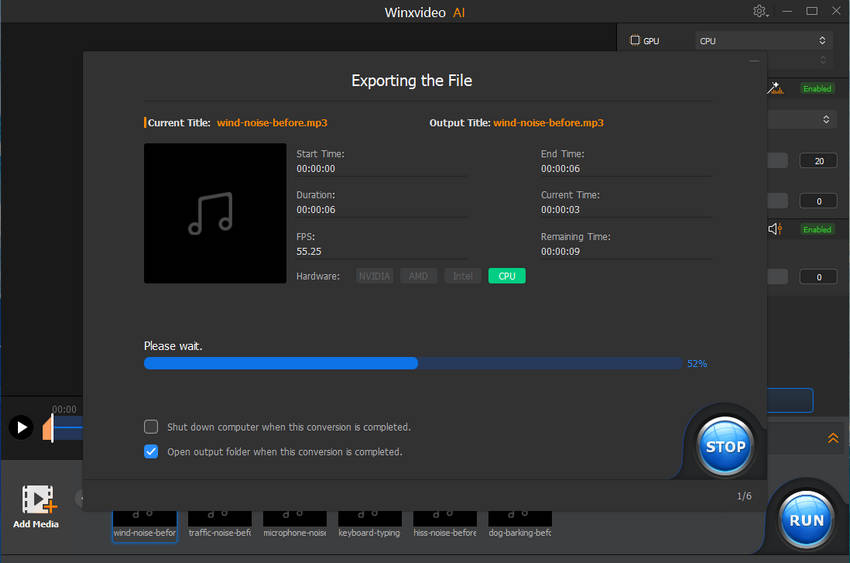
Task: Select the Intel hardware option
Action: 462,276
